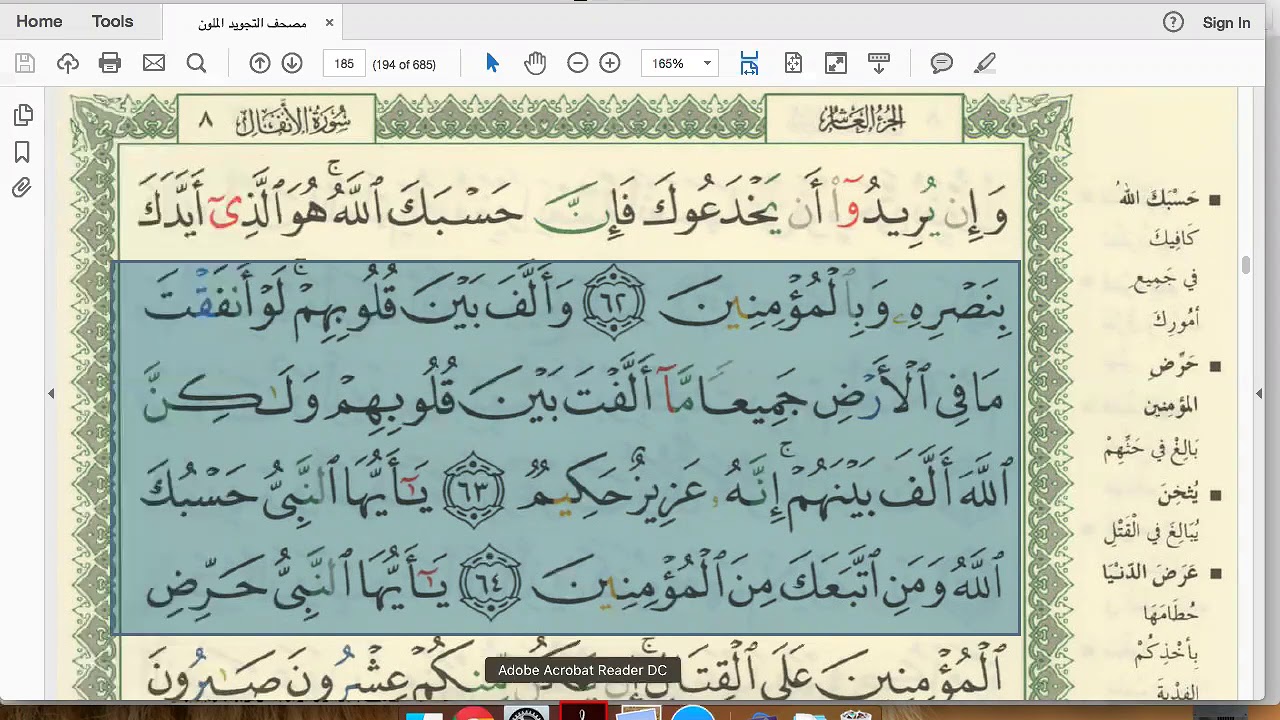Open System Preferences from the Dock
The image size is (1280, 720).
tap(527, 714)
